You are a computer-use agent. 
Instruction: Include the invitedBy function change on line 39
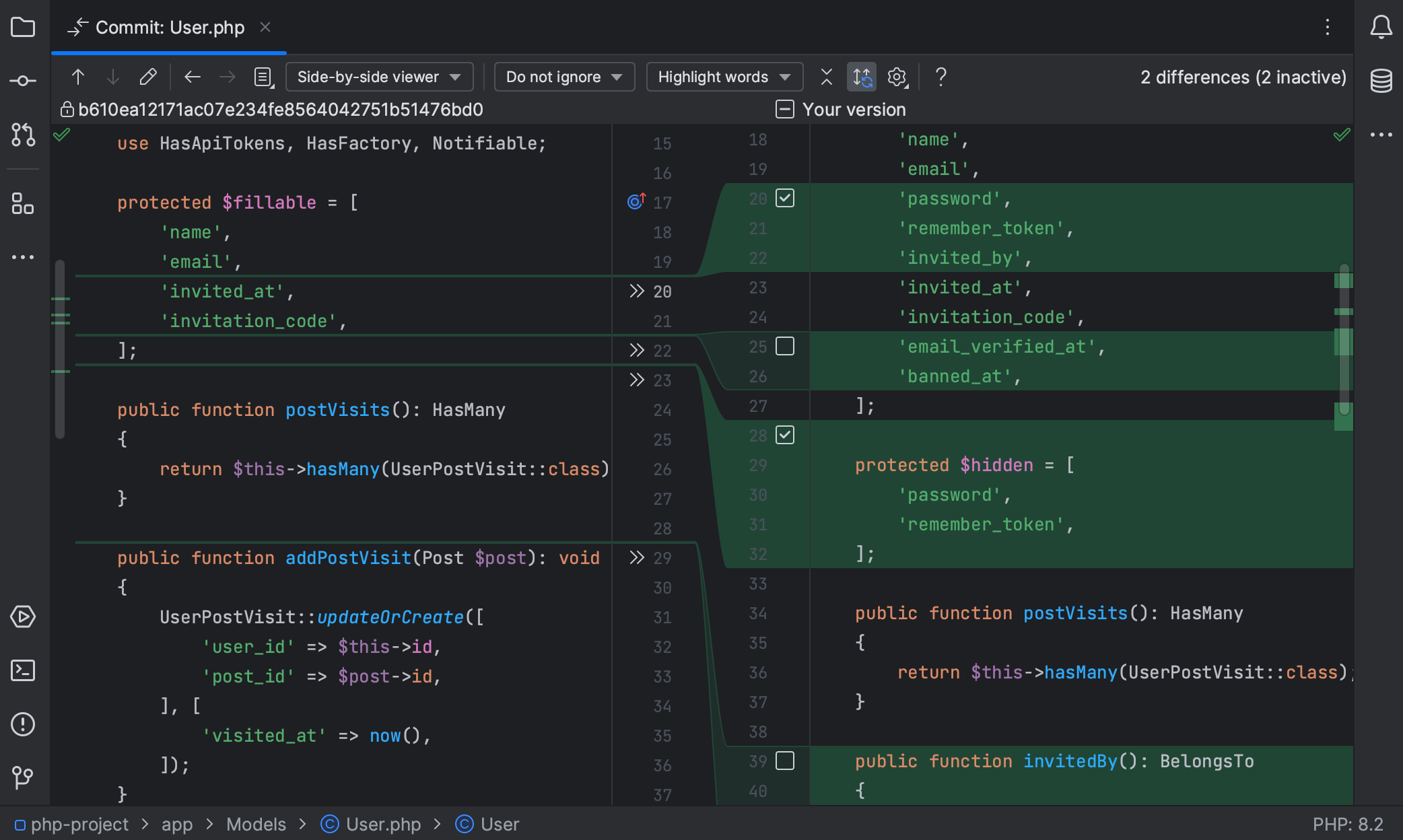coord(785,761)
